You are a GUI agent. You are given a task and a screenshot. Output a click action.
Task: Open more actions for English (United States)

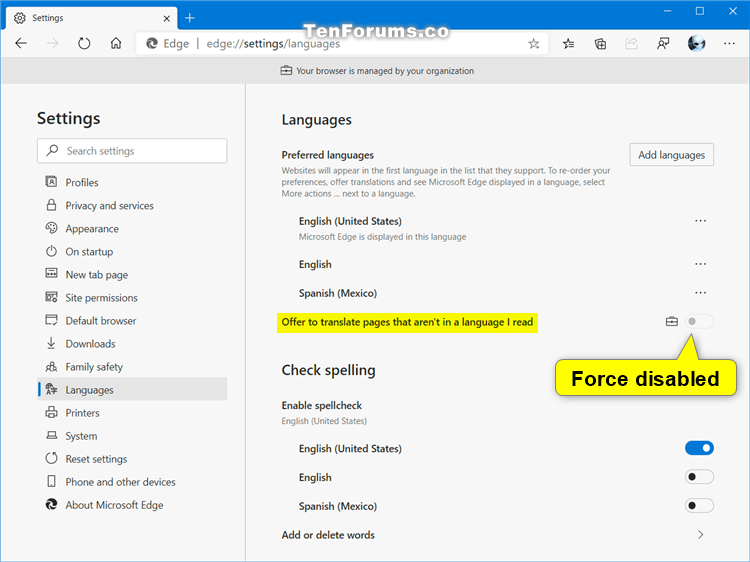[x=700, y=221]
